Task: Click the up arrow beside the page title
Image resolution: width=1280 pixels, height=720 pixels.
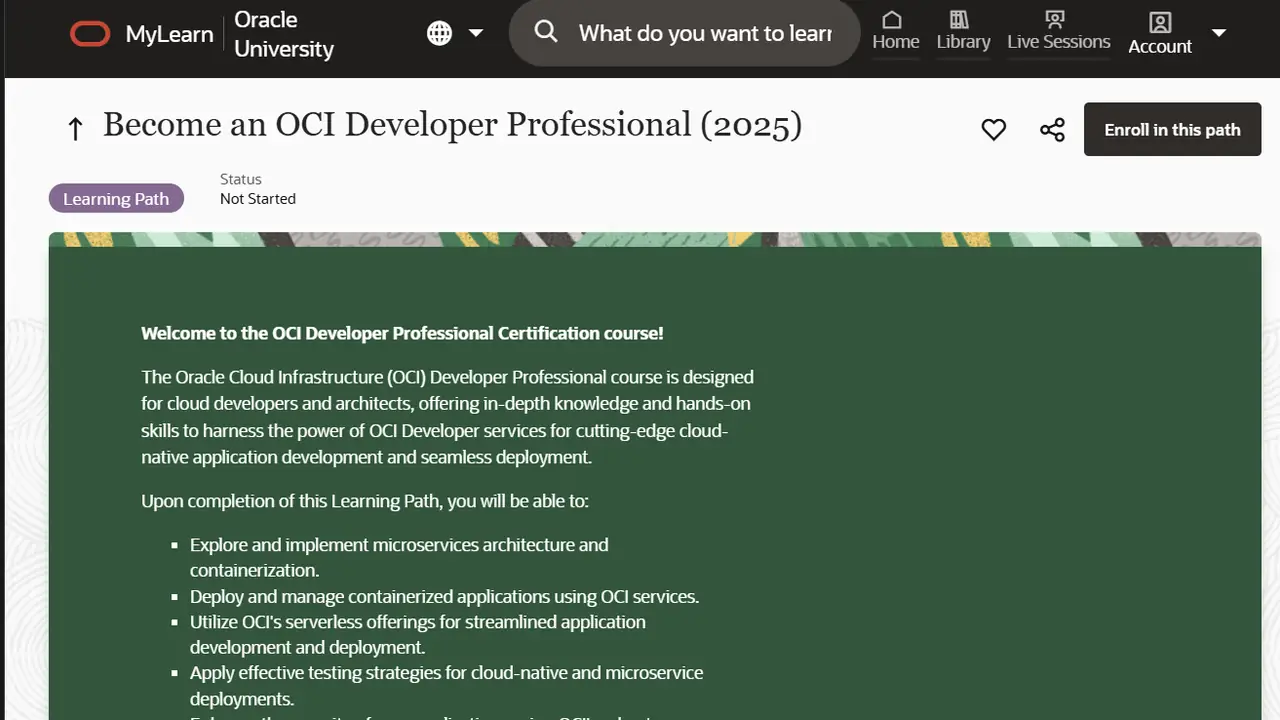Action: click(75, 128)
